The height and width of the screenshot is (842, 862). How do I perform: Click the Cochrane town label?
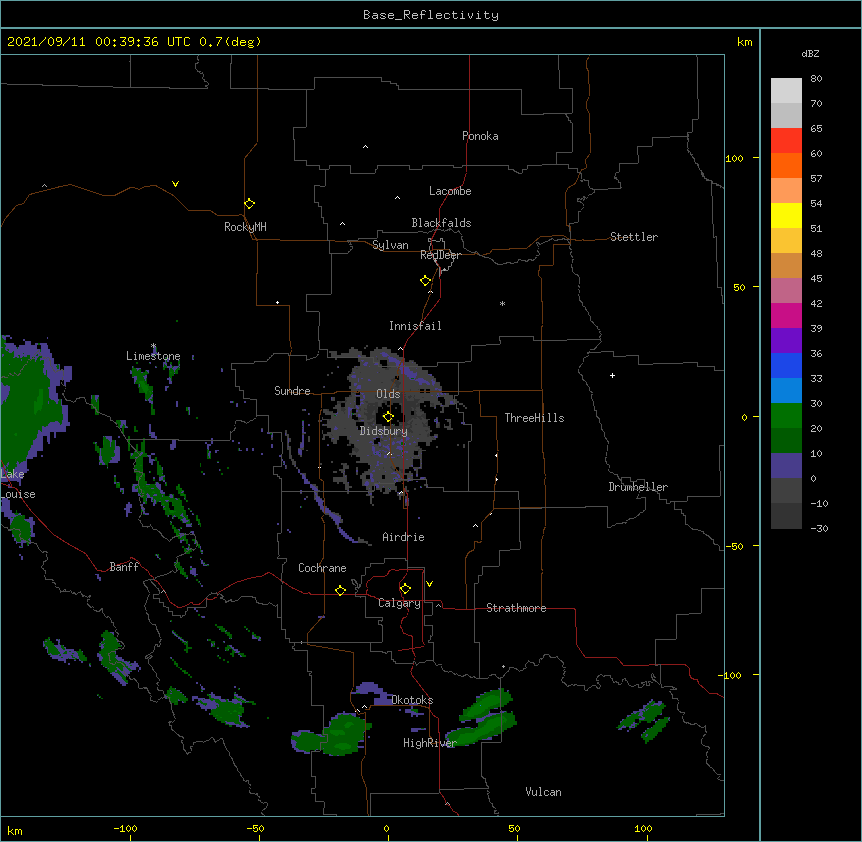[322, 568]
